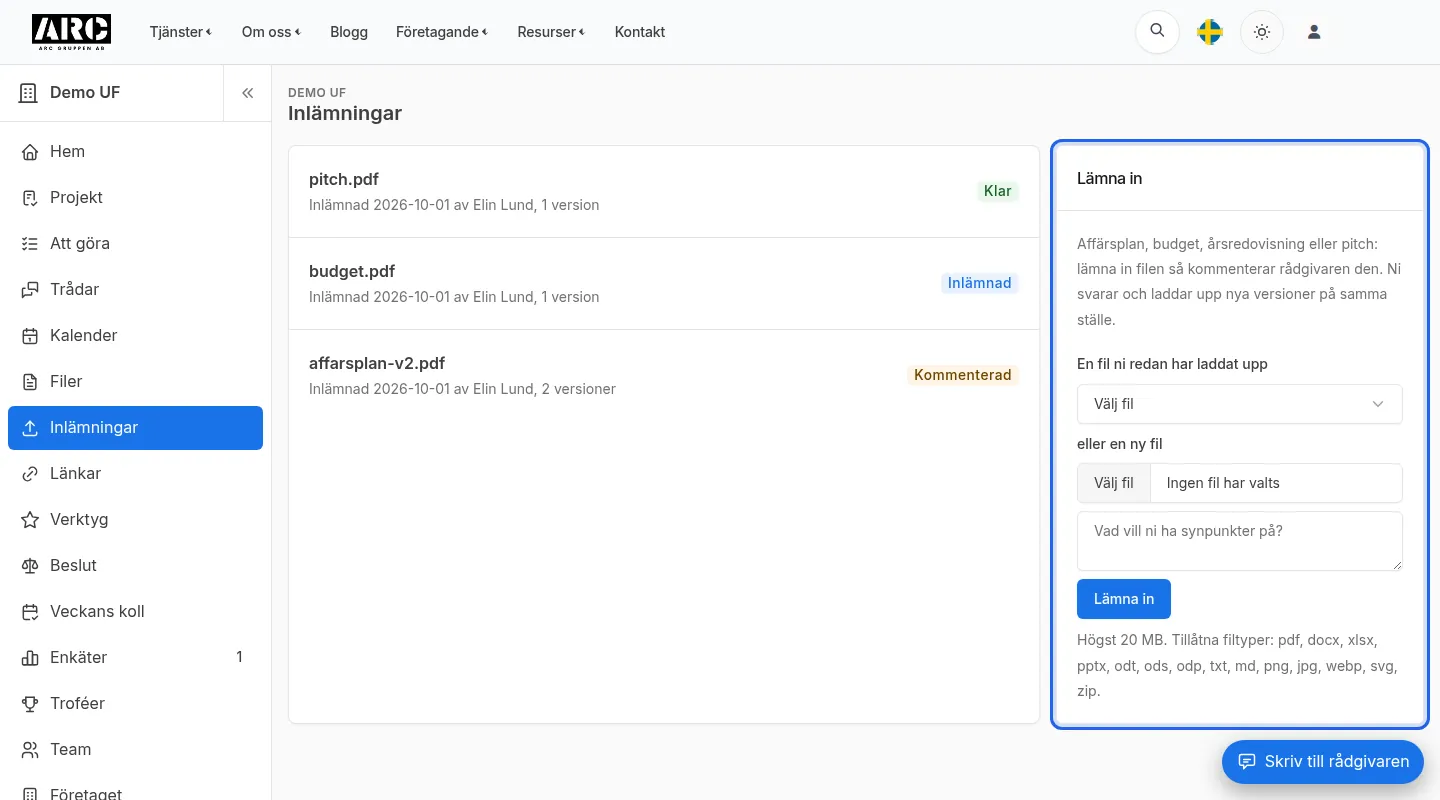Go to Hem in sidebar
This screenshot has width=1440, height=800.
[x=135, y=152]
